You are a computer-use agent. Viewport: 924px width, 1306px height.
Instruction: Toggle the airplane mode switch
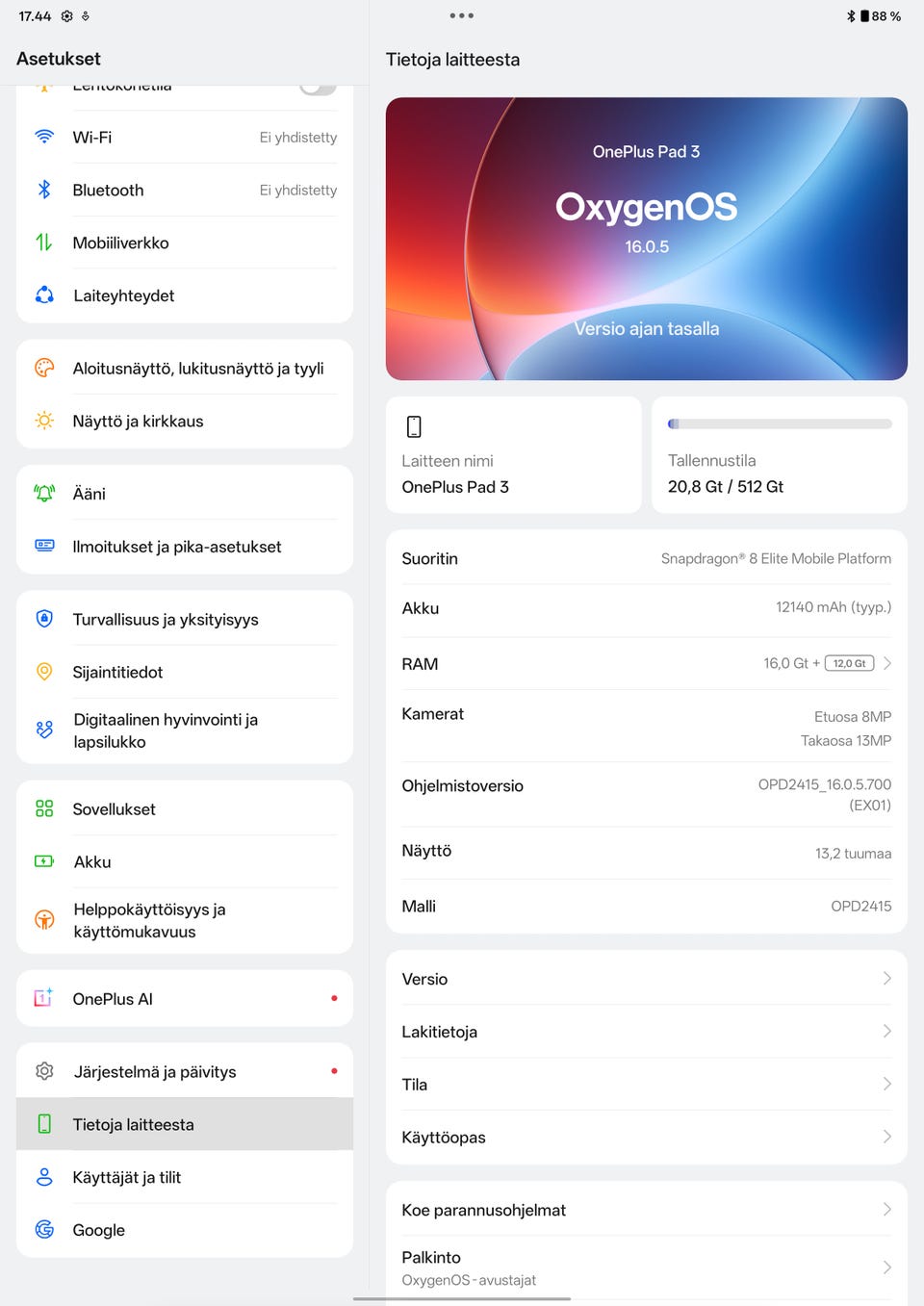coord(318,89)
